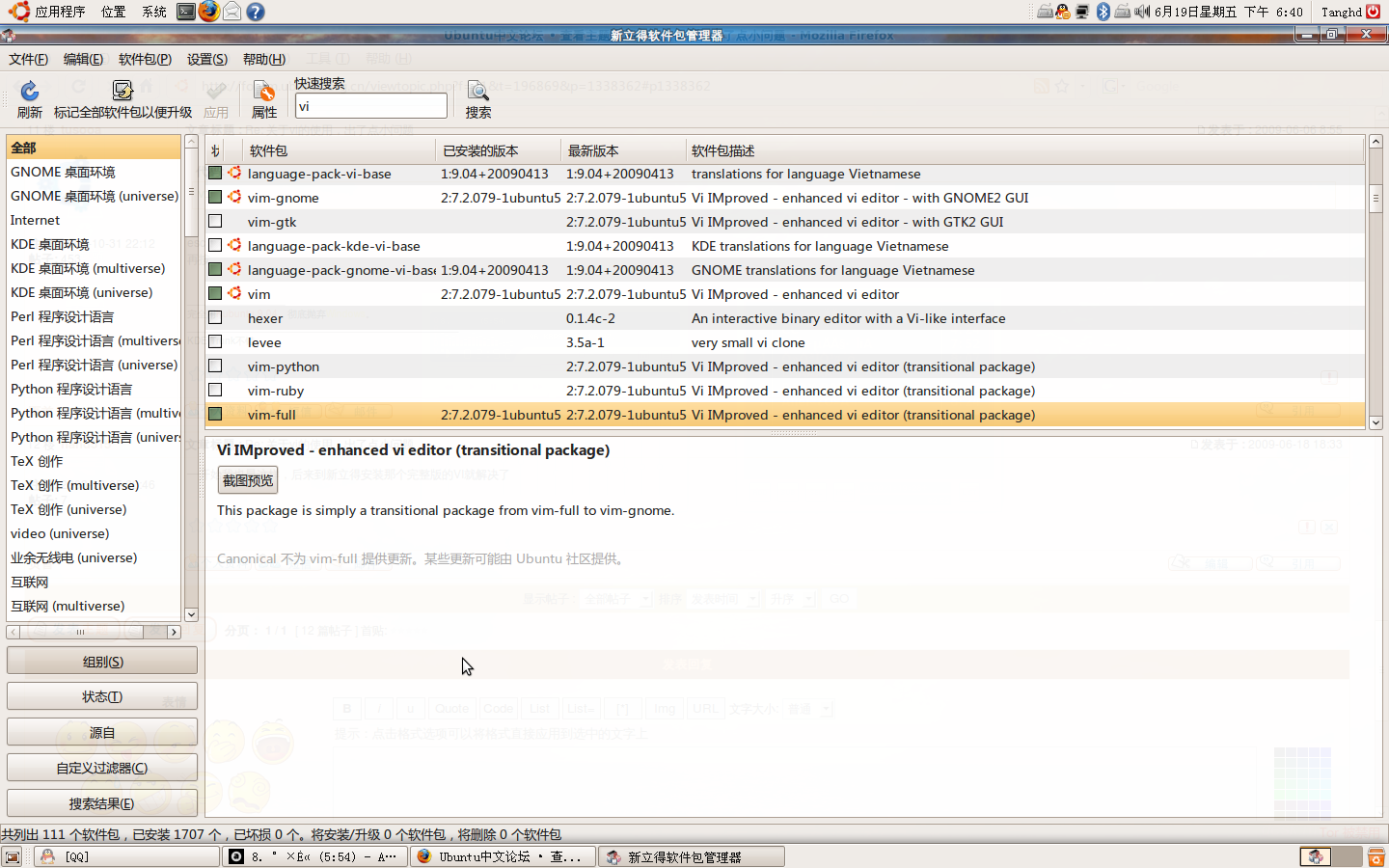Image resolution: width=1389 pixels, height=868 pixels.
Task: Mark the hexer package checkbox
Action: [215, 317]
